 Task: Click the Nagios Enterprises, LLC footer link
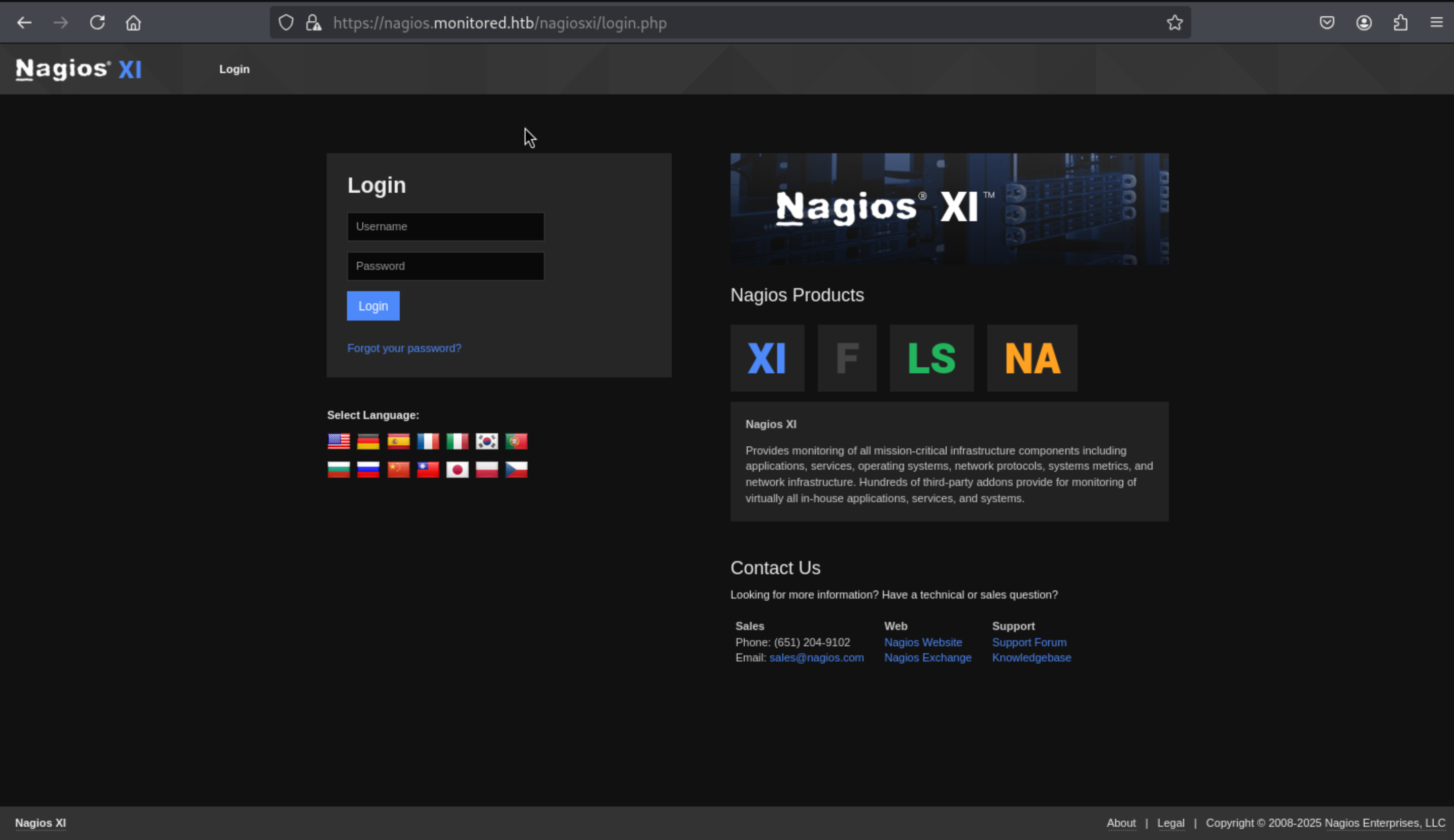(x=1385, y=823)
